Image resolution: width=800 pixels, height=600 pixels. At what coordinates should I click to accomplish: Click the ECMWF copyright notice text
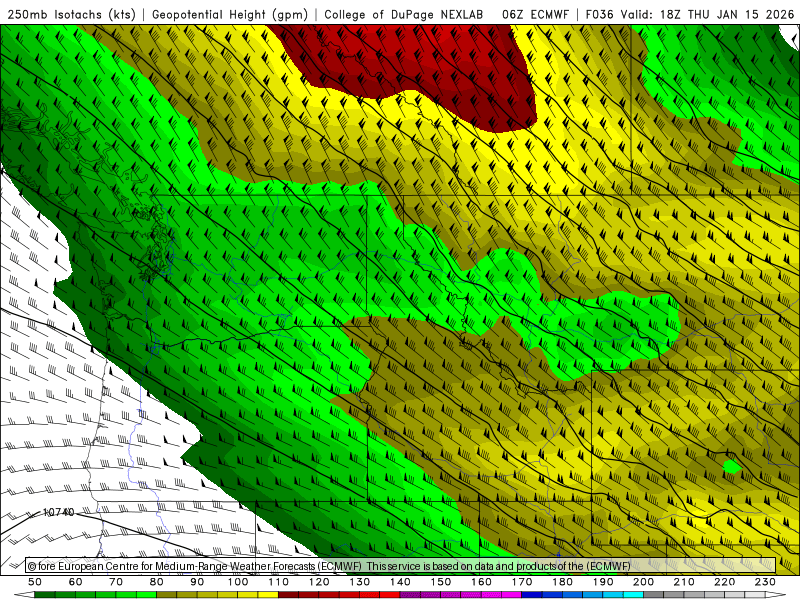pos(329,566)
